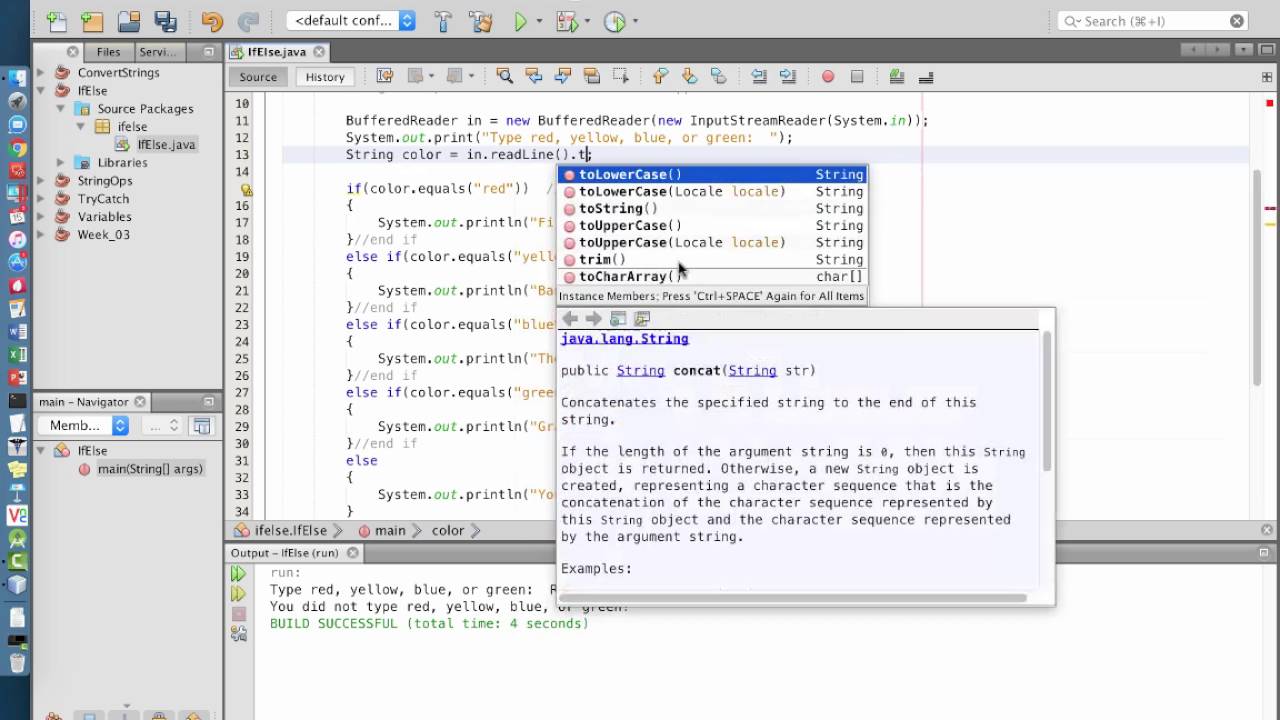This screenshot has width=1280, height=720.
Task: Go back in Javadoc popup
Action: [x=570, y=319]
